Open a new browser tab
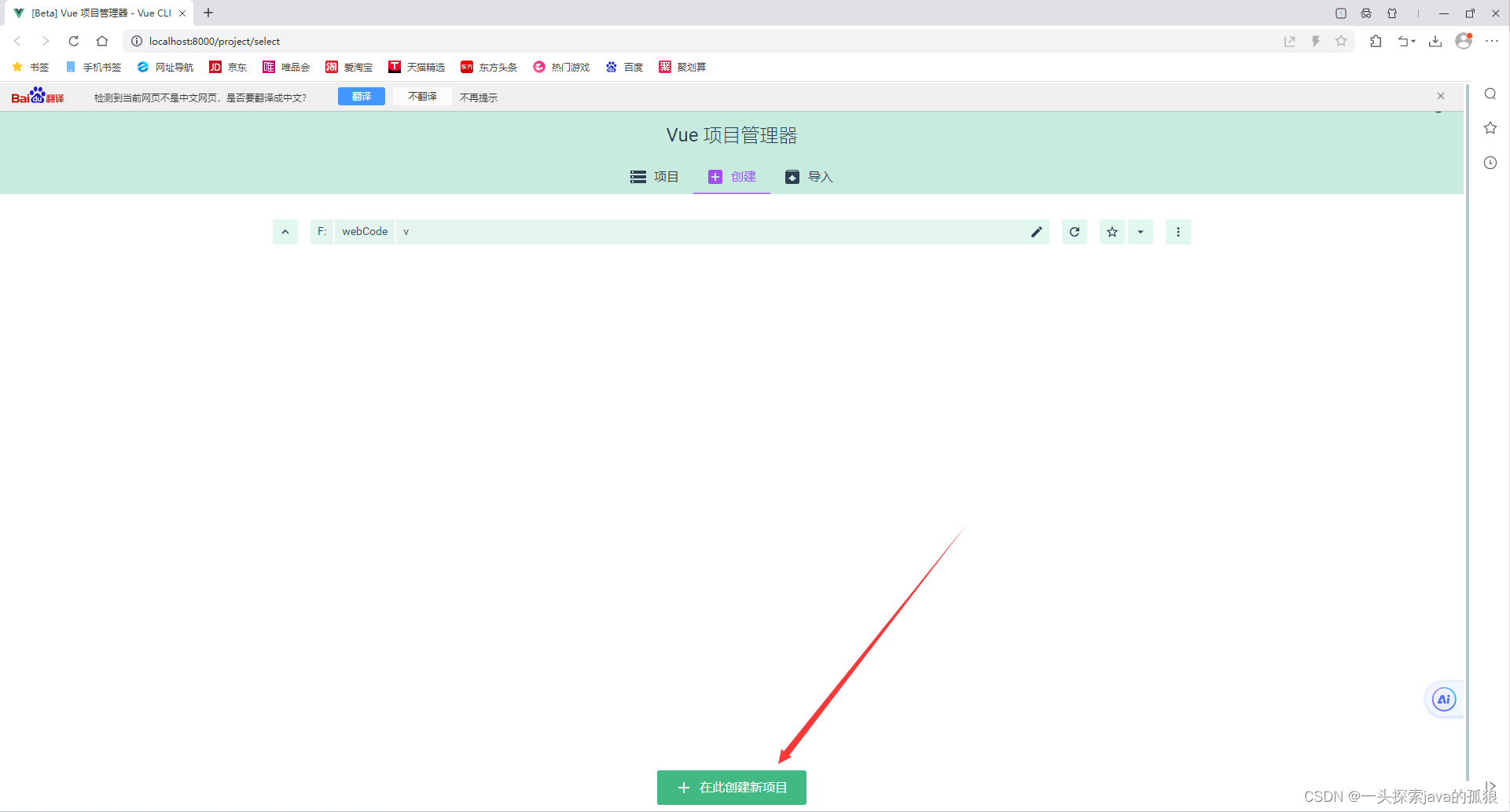Image resolution: width=1510 pixels, height=812 pixels. click(x=208, y=13)
